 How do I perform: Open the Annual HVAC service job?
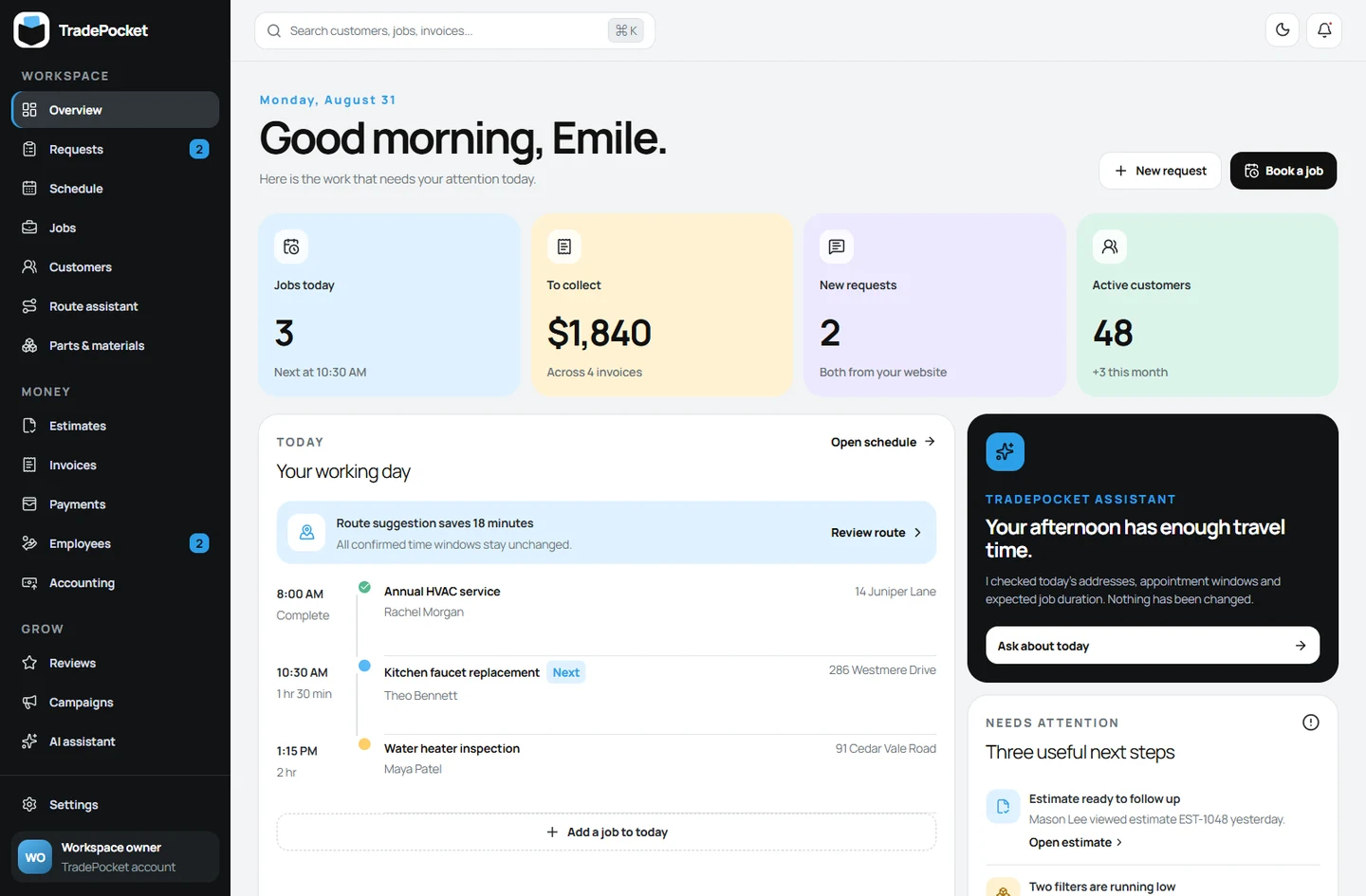pos(442,592)
